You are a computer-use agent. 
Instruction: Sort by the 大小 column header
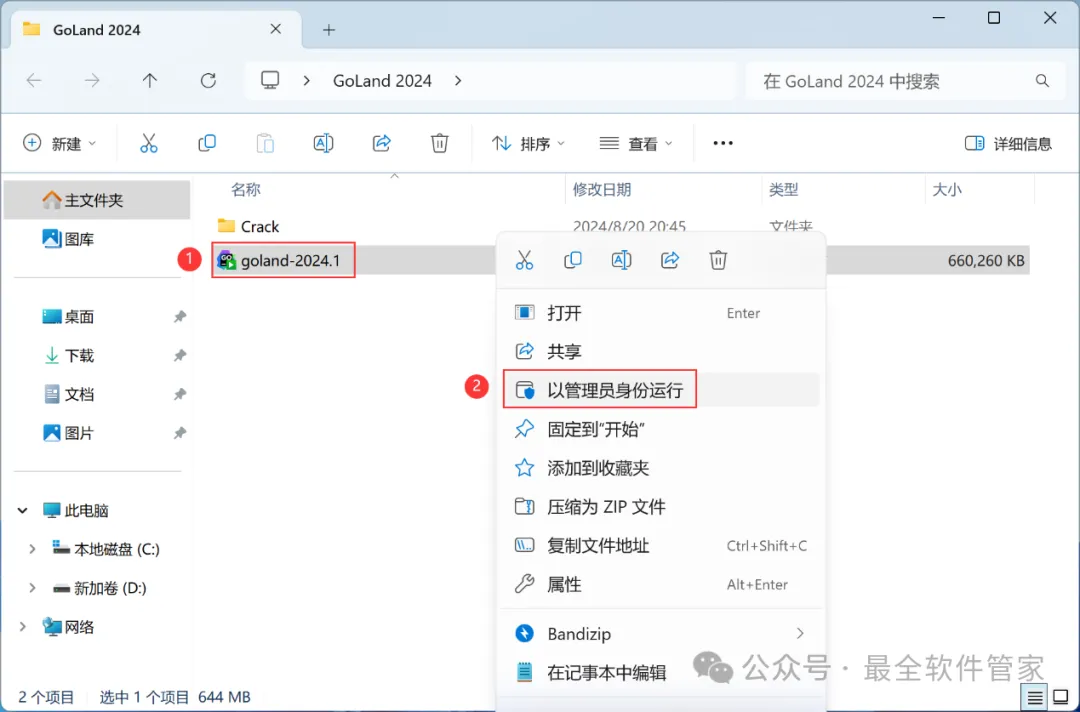click(x=946, y=189)
